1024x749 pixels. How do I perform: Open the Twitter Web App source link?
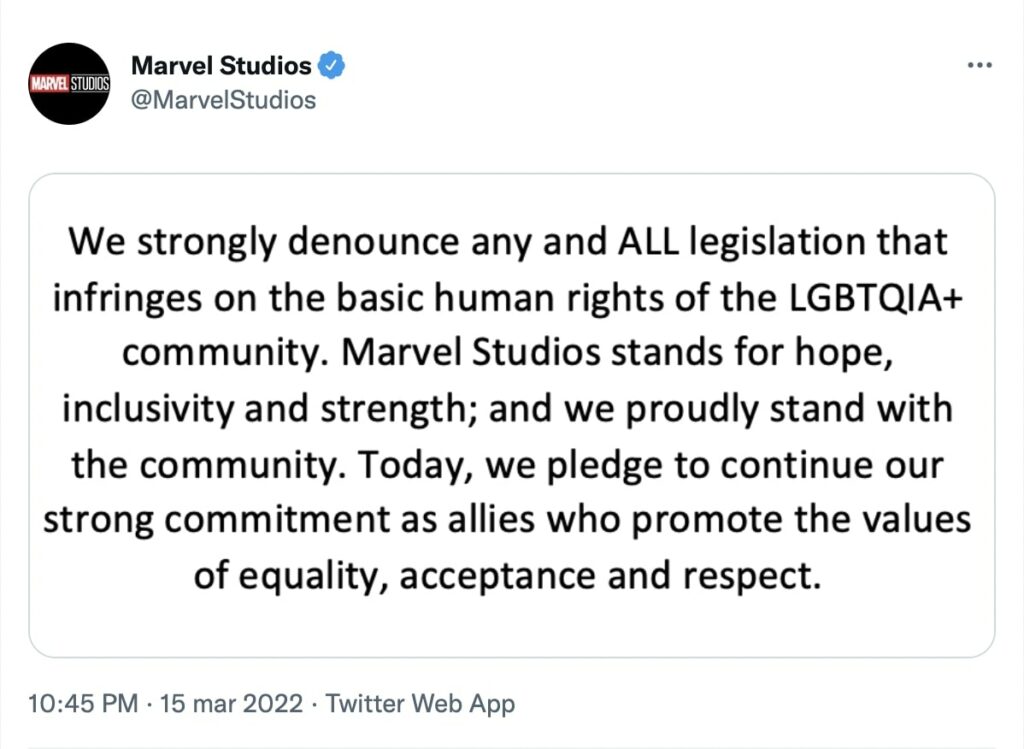pos(420,703)
